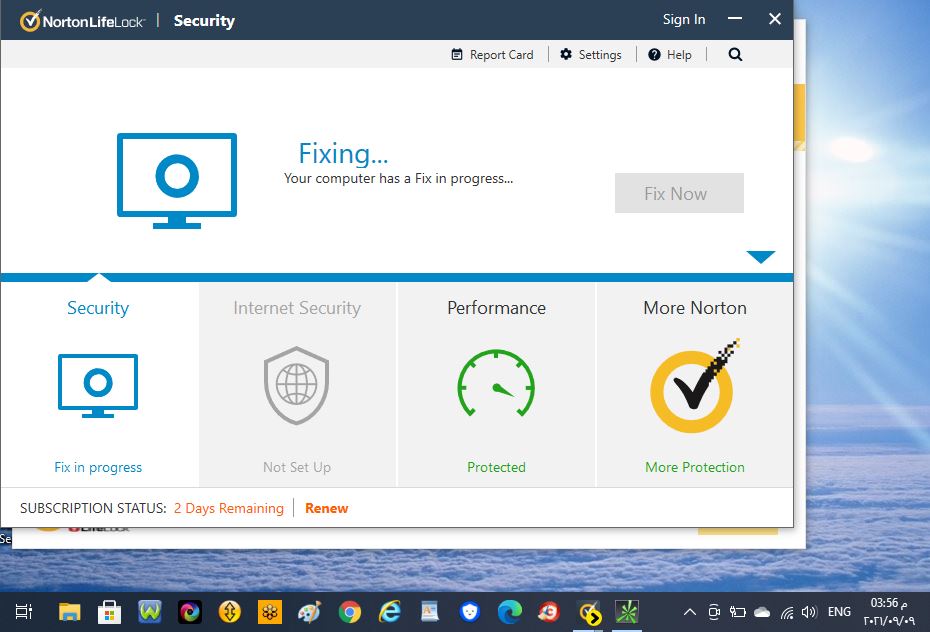The width and height of the screenshot is (930, 632).
Task: Open the red circular app on taskbar
Action: click(549, 612)
